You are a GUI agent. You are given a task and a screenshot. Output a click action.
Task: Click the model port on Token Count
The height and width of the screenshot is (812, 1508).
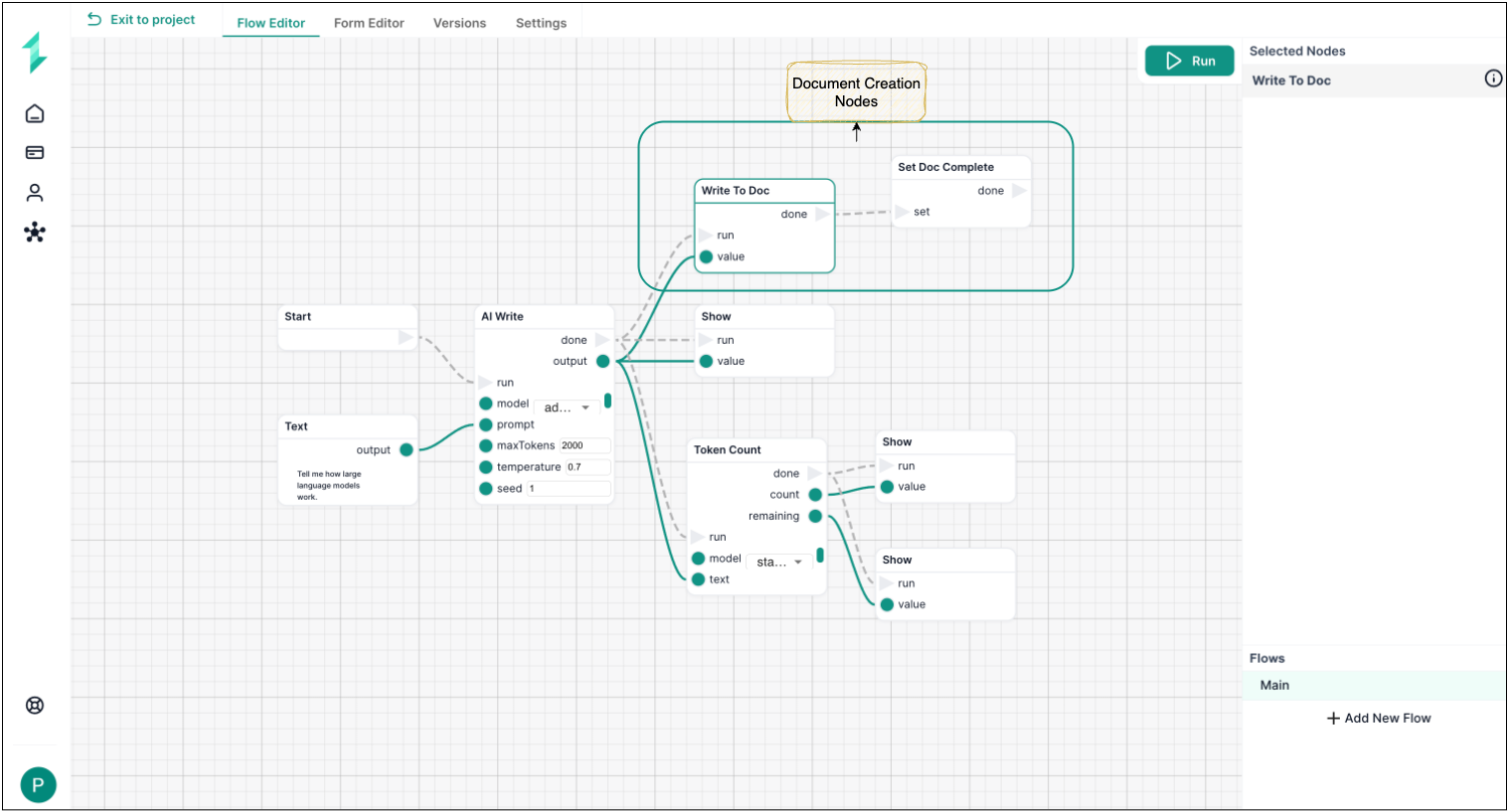coord(698,559)
